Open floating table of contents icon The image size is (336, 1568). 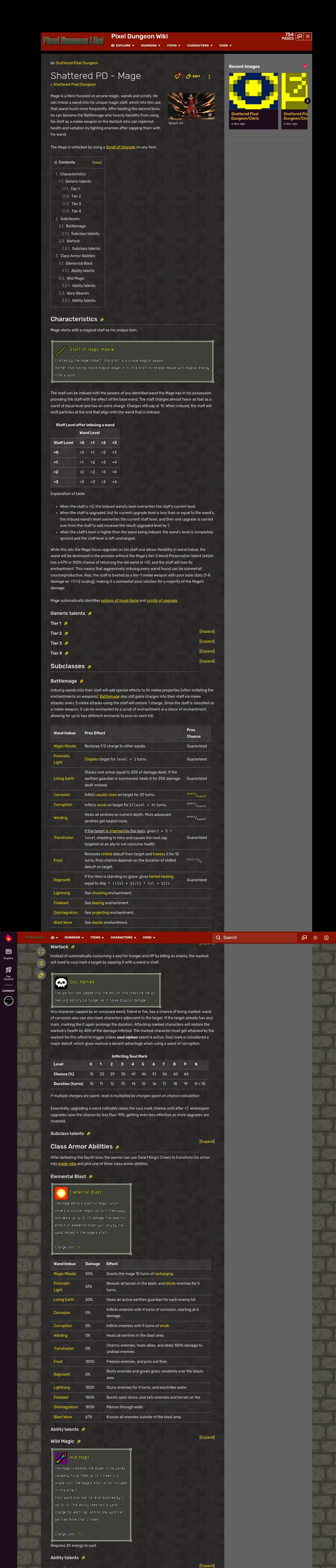pos(41,963)
